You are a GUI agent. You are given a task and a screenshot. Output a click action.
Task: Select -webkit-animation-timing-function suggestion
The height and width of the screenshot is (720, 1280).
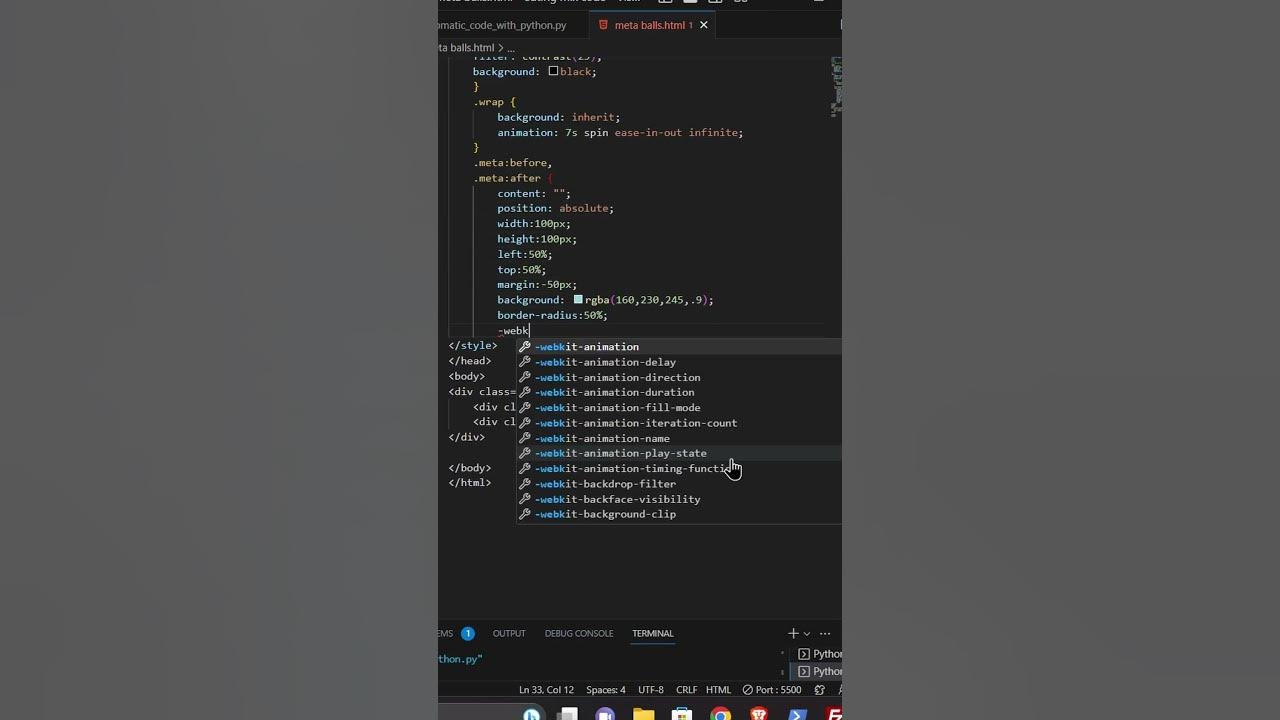pos(679,468)
